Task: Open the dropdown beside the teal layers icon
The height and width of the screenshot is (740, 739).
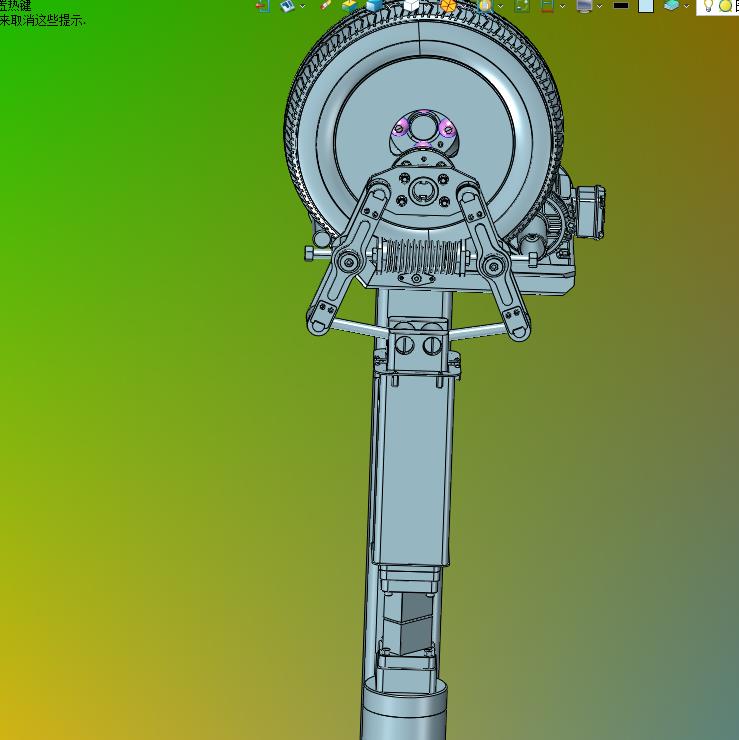Action: tap(686, 6)
